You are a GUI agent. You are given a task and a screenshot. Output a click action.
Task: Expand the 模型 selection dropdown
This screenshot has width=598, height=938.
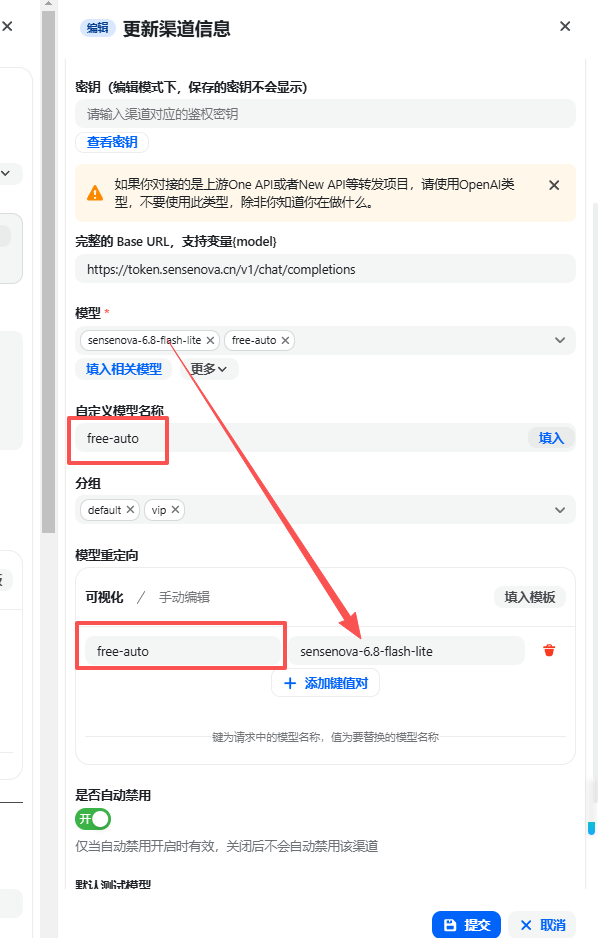click(x=560, y=340)
